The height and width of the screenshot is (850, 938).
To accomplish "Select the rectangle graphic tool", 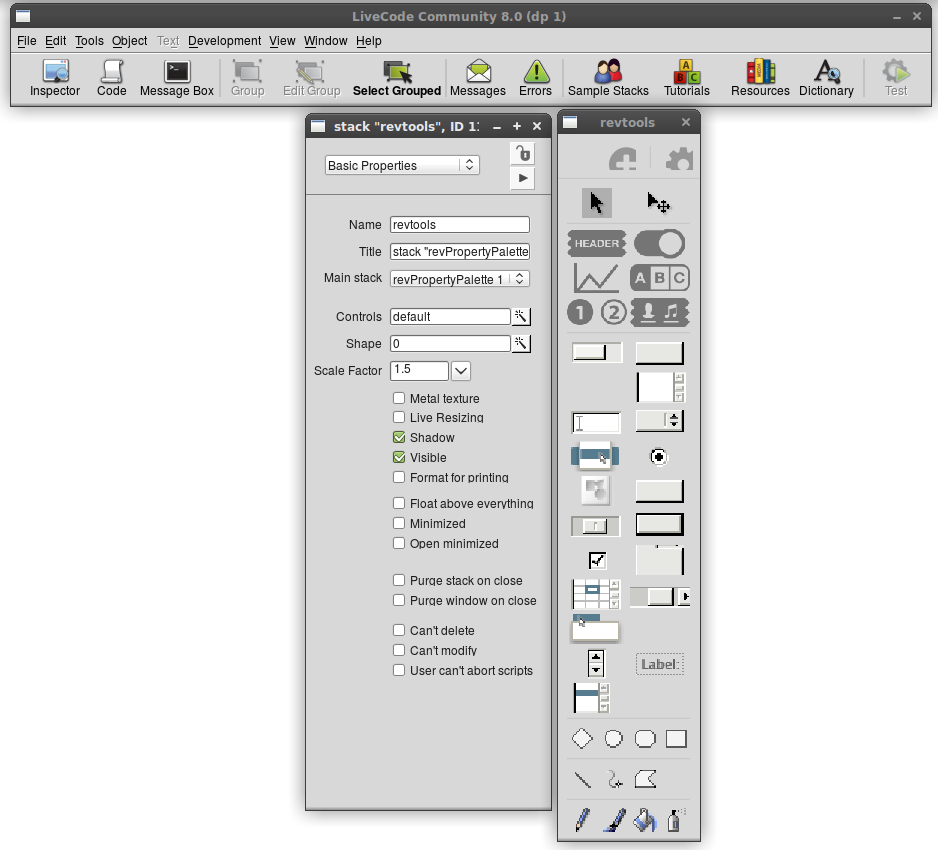I will tap(676, 739).
